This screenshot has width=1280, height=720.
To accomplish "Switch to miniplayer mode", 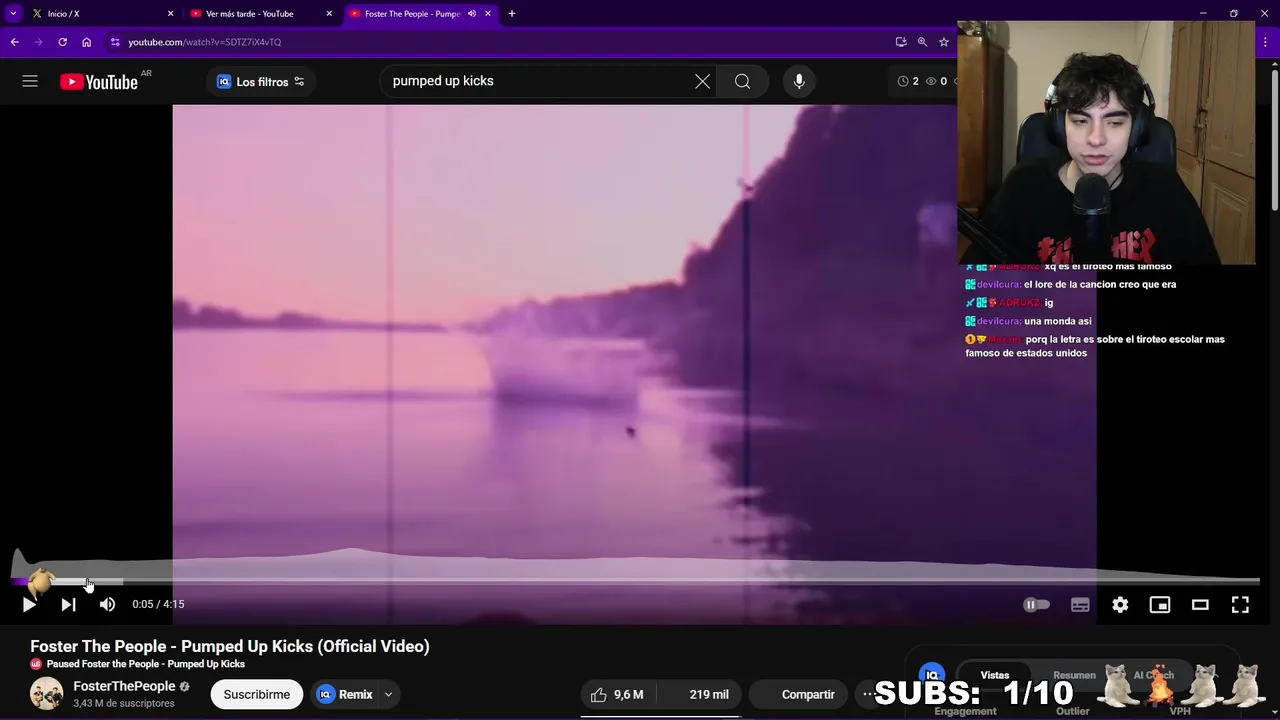I will [x=1160, y=604].
